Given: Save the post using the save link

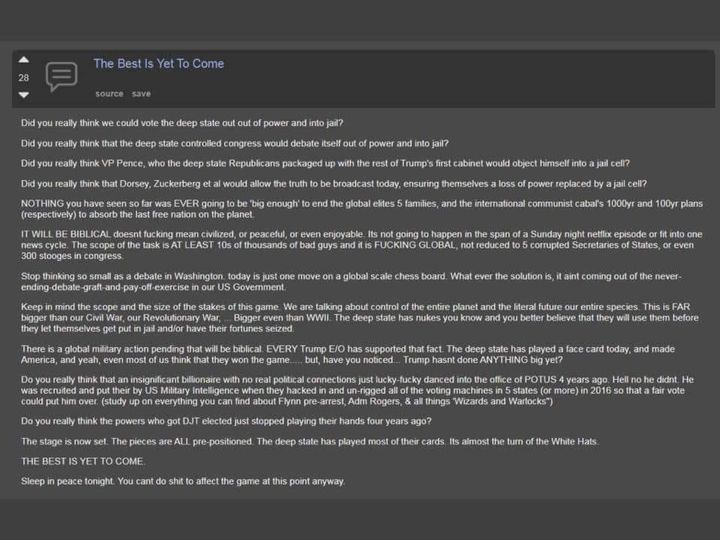Looking at the screenshot, I should tap(141, 94).
